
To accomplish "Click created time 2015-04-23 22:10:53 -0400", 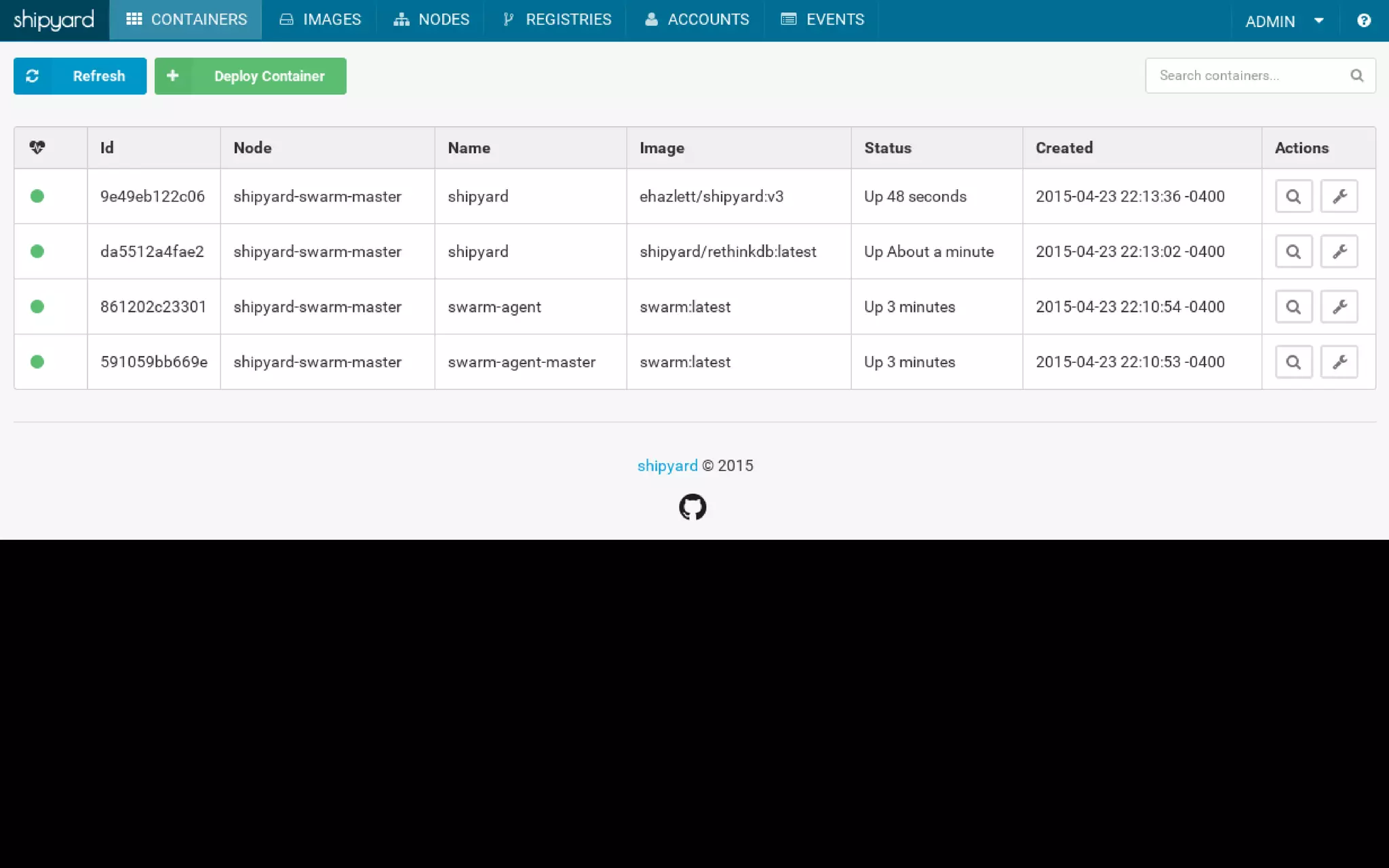I will 1130,362.
